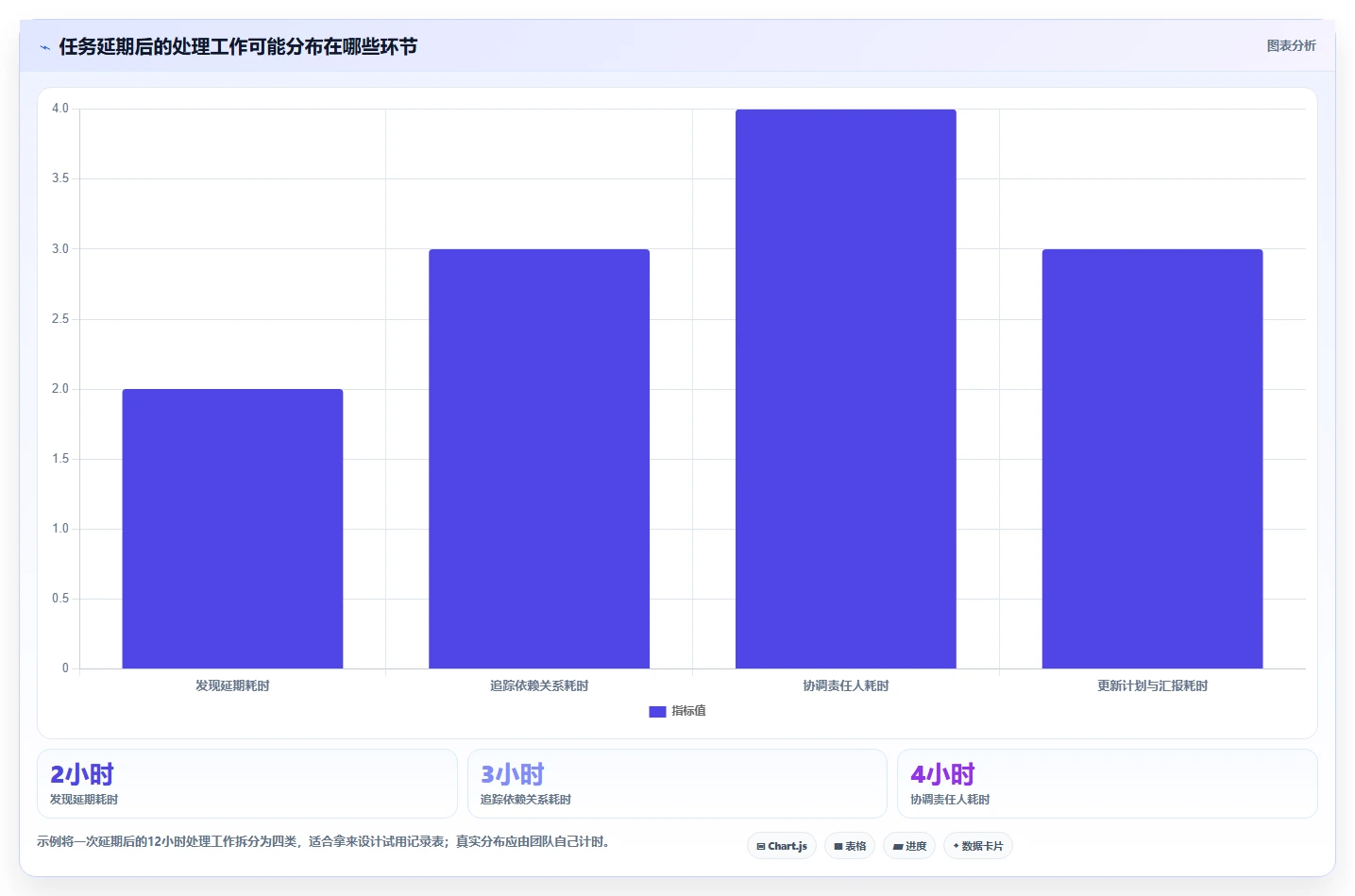Click the 进度 tag icon
The height and width of the screenshot is (896, 1355).
pos(898,847)
